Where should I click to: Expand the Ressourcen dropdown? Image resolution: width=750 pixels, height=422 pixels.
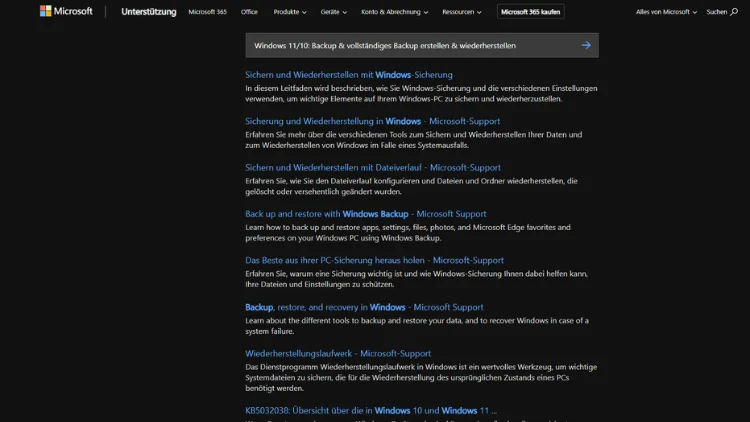(x=462, y=11)
